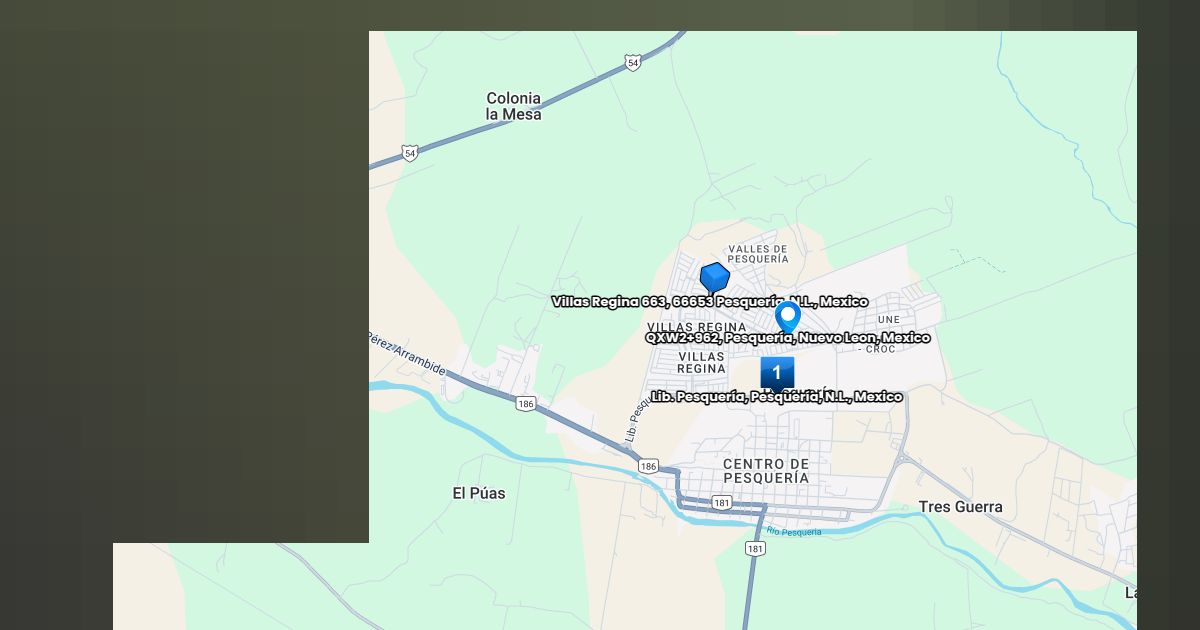Open the Villas Regina 663 address label
Viewport: 1200px width, 630px height.
(x=709, y=302)
